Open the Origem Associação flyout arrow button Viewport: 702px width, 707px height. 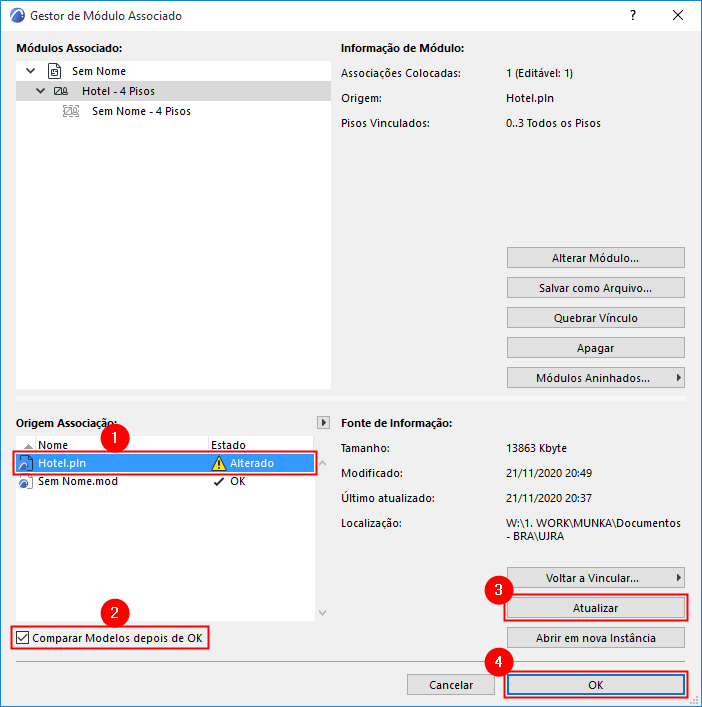coord(323,422)
